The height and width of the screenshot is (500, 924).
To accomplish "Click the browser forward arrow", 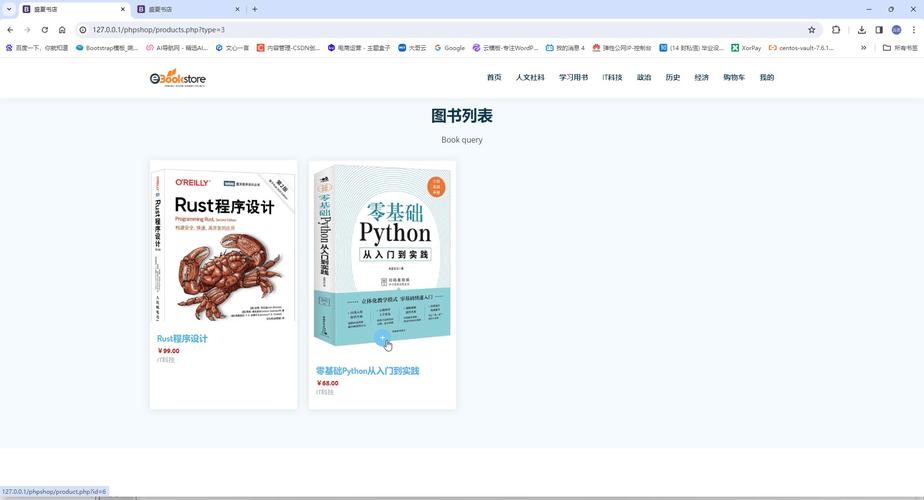I will click(x=27, y=29).
